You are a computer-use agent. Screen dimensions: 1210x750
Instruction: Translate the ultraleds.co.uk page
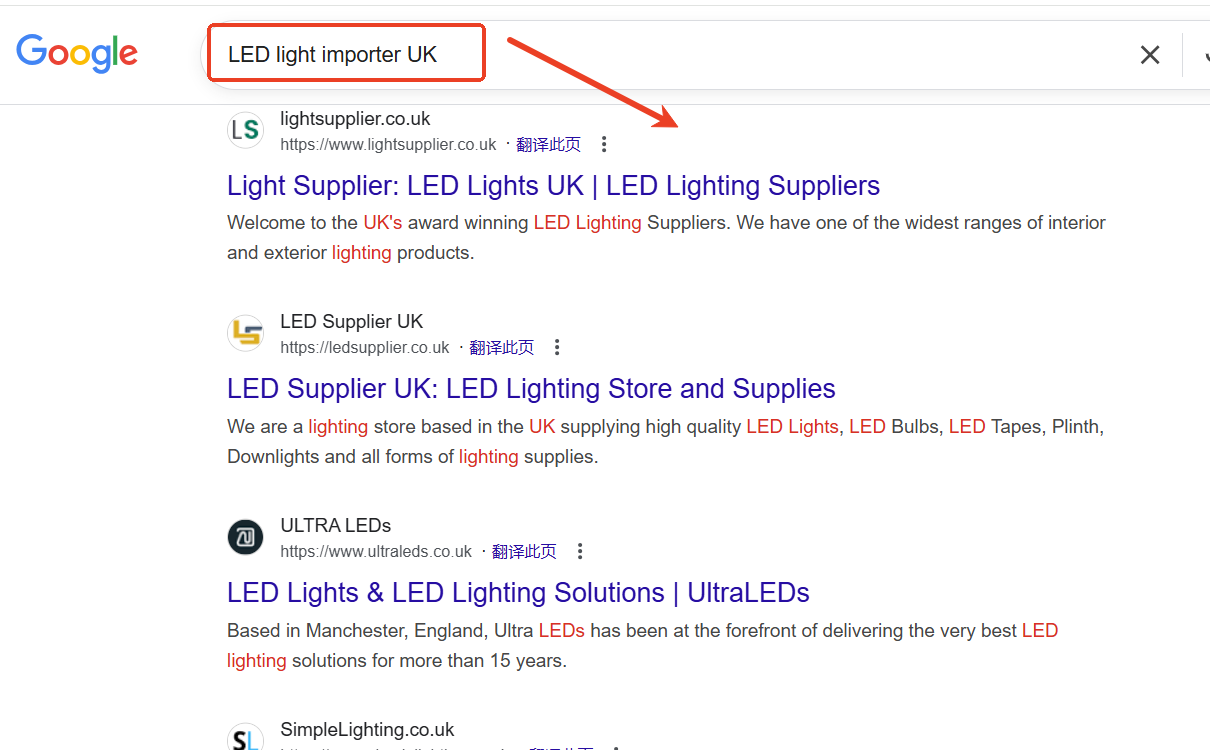[524, 551]
